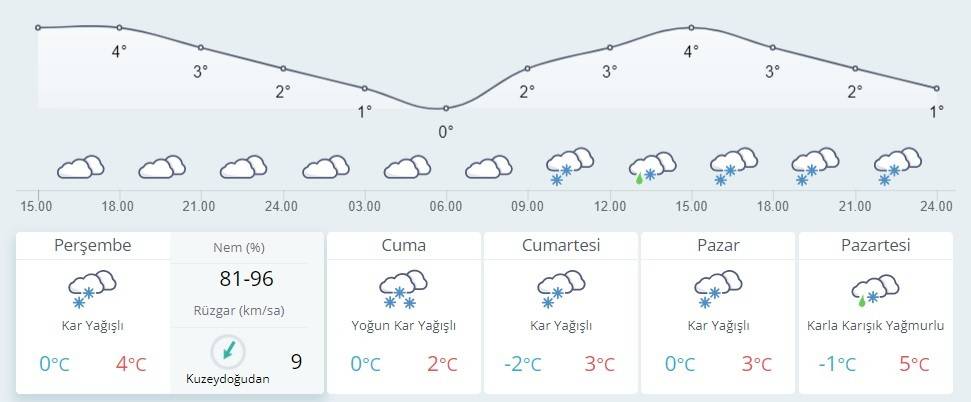Click Pazartesi sleet weather icon

click(x=873, y=288)
